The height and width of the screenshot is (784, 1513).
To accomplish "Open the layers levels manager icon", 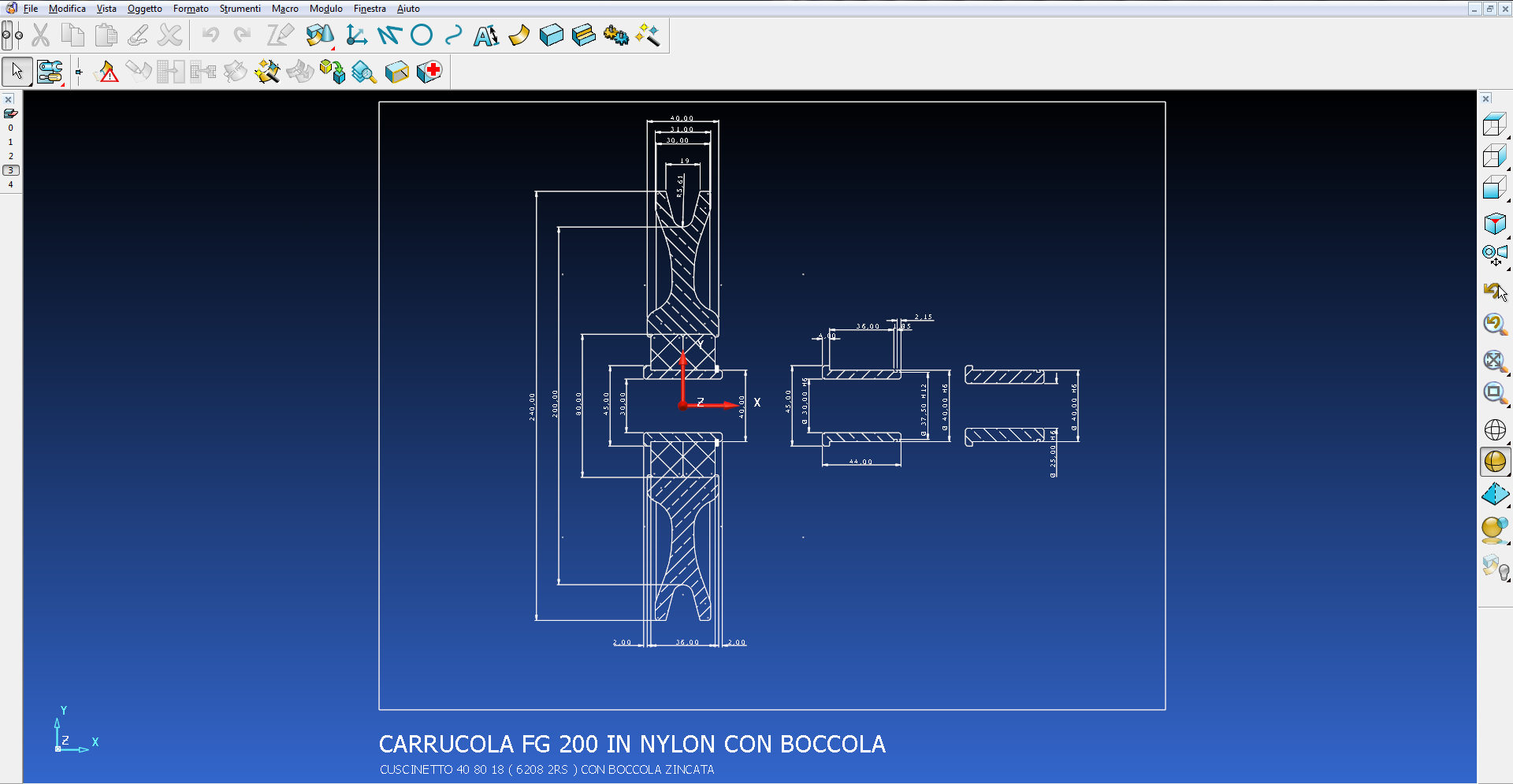I will [10, 113].
